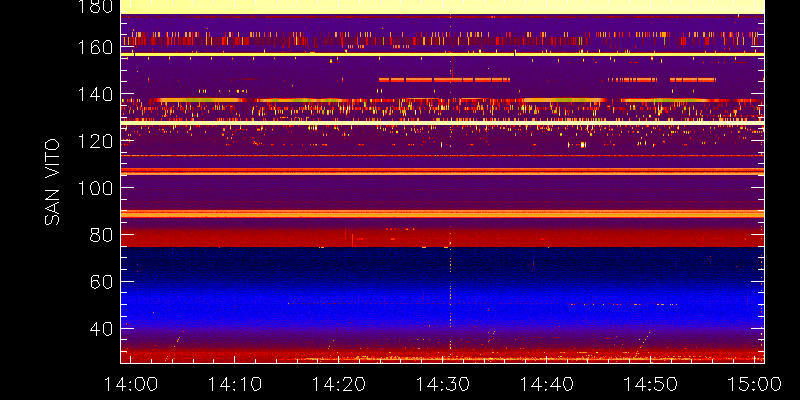The width and height of the screenshot is (800, 400).
Task: Click the 100 frequency label
Action: (93, 188)
